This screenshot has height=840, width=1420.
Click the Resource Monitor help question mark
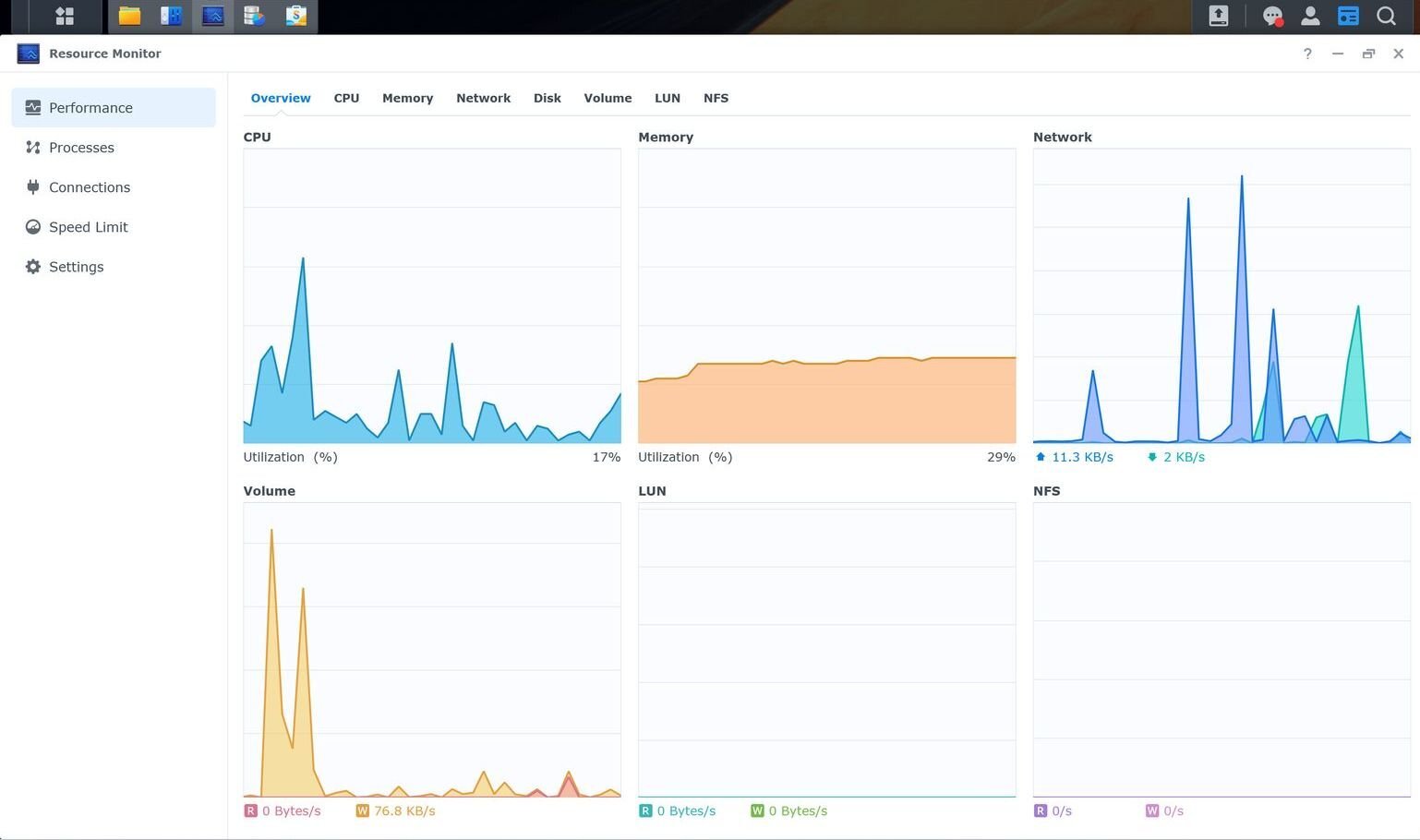[x=1307, y=54]
